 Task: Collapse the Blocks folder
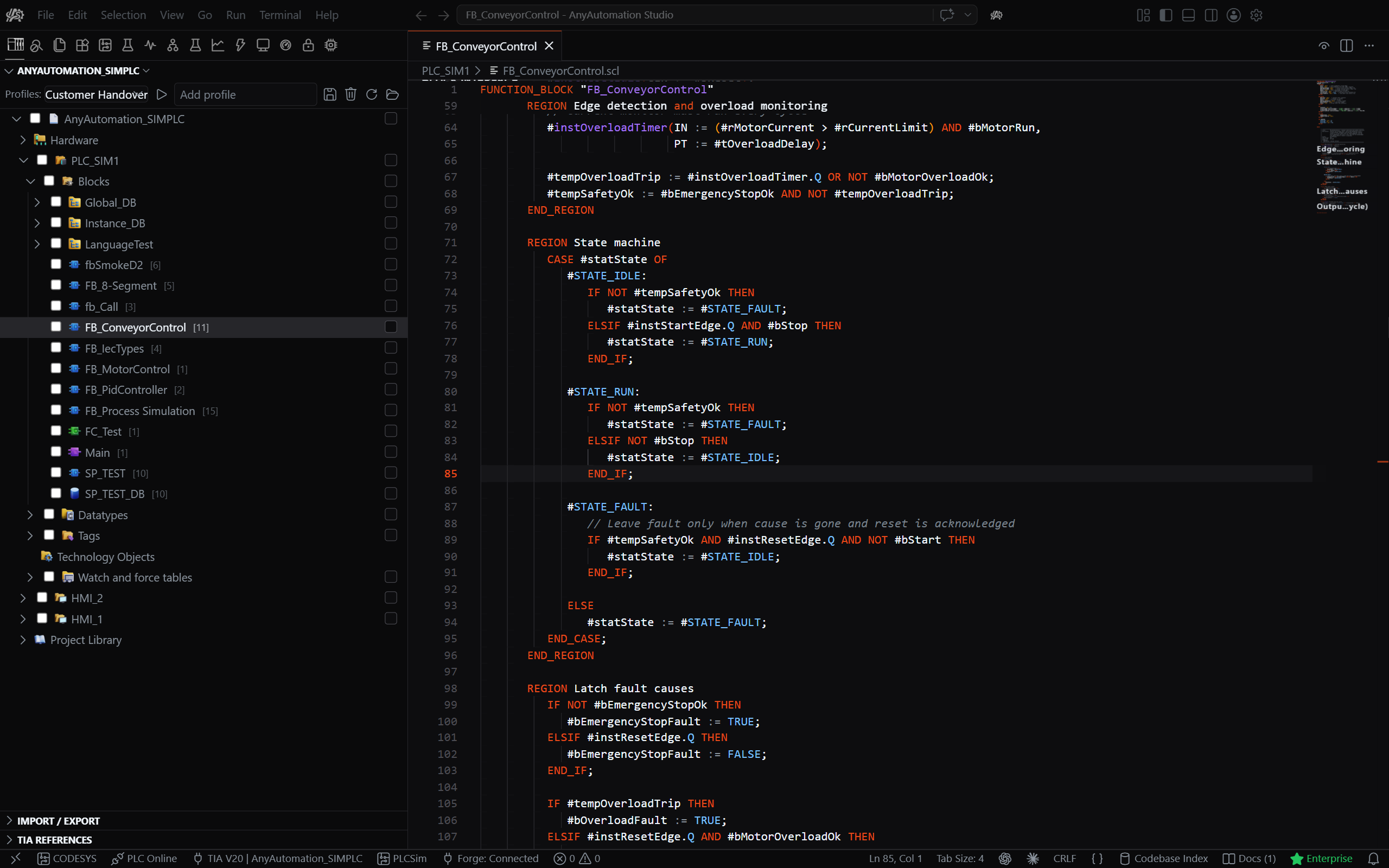(30, 181)
